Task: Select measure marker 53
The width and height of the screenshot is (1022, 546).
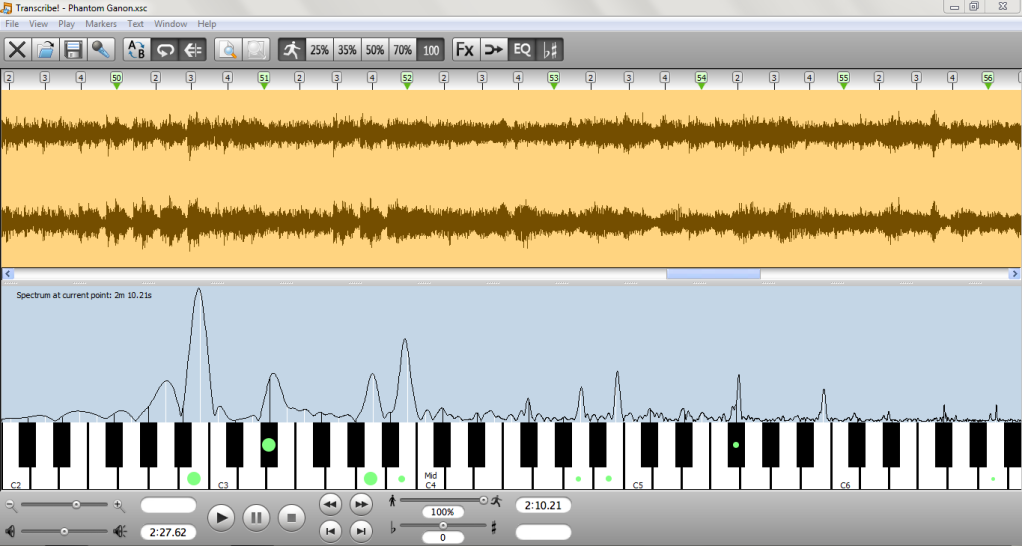Action: [x=553, y=79]
